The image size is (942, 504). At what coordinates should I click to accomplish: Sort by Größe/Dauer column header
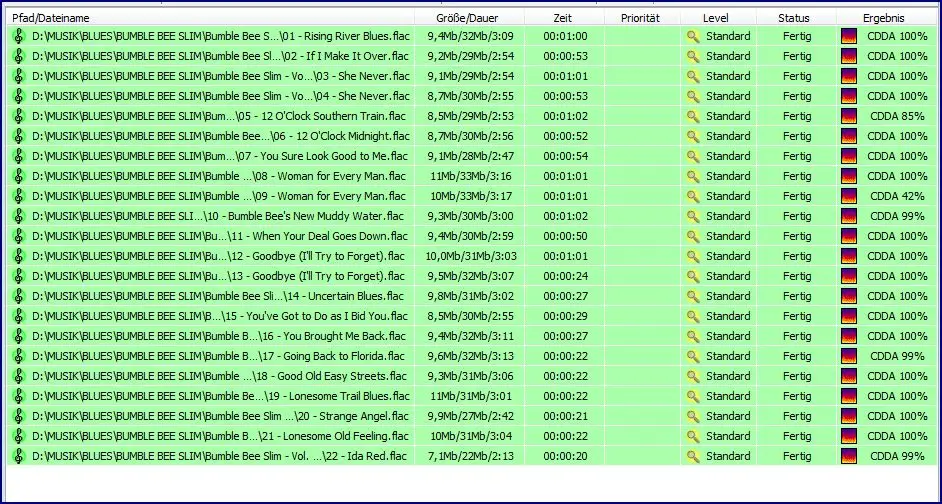pyautogui.click(x=469, y=18)
